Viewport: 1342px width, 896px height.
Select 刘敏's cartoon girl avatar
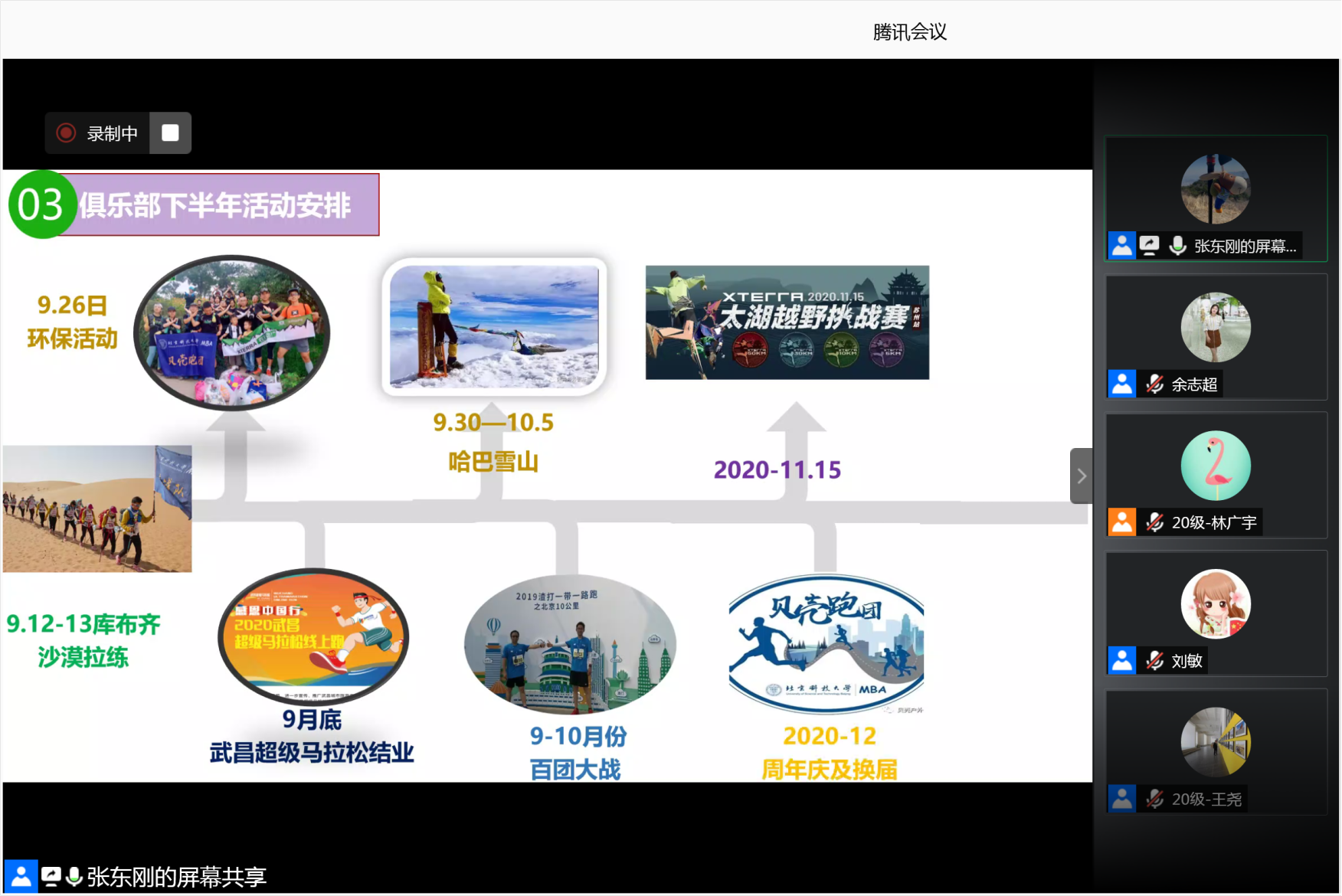point(1216,604)
